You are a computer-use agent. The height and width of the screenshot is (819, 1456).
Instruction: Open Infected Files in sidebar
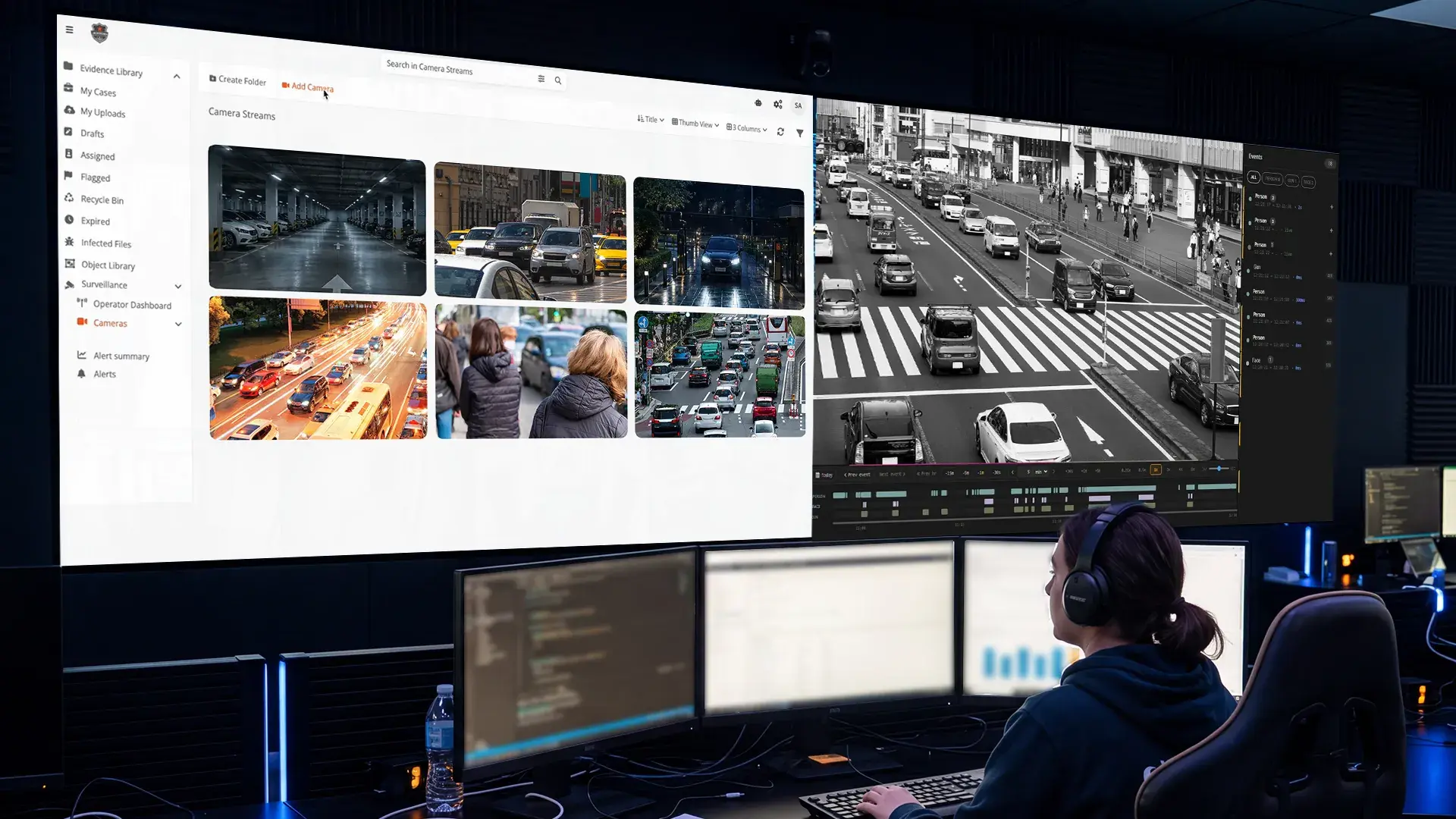click(x=99, y=243)
